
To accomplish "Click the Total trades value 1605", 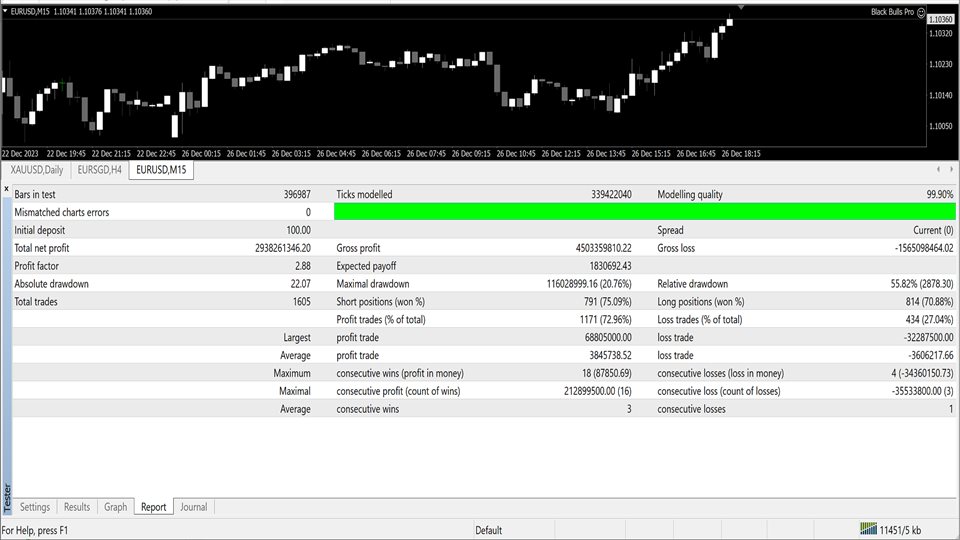I will point(302,301).
